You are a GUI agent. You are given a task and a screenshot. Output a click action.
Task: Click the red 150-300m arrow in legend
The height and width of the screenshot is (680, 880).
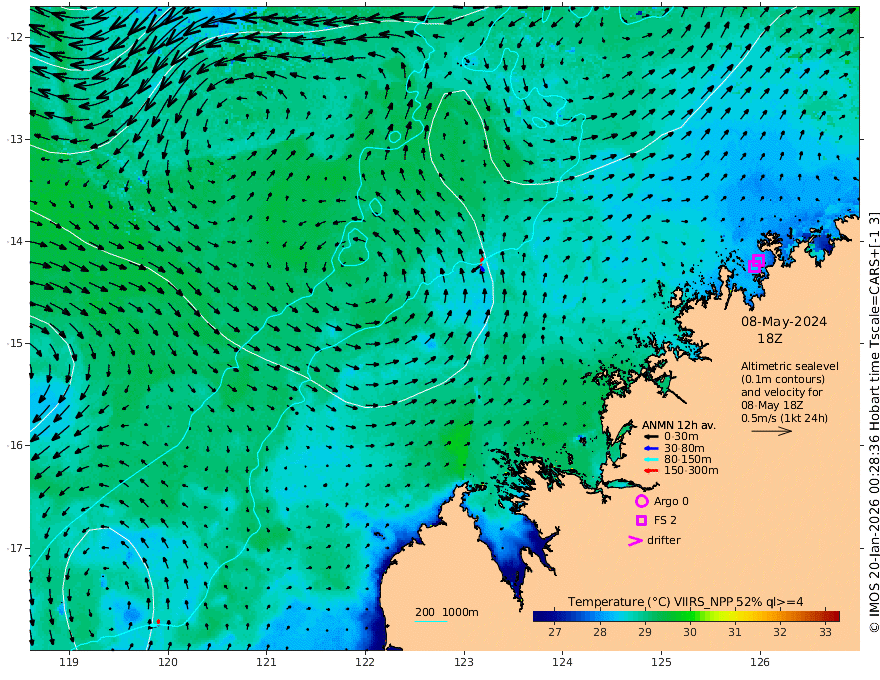click(x=651, y=470)
